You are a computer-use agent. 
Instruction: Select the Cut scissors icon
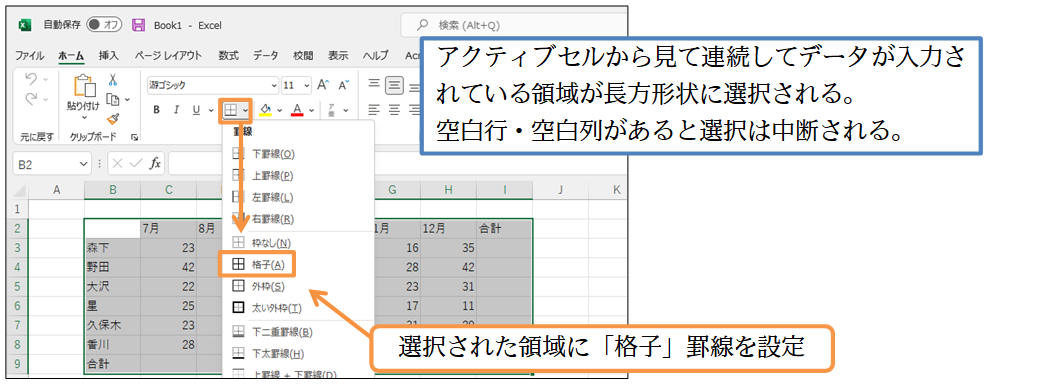pos(113,80)
